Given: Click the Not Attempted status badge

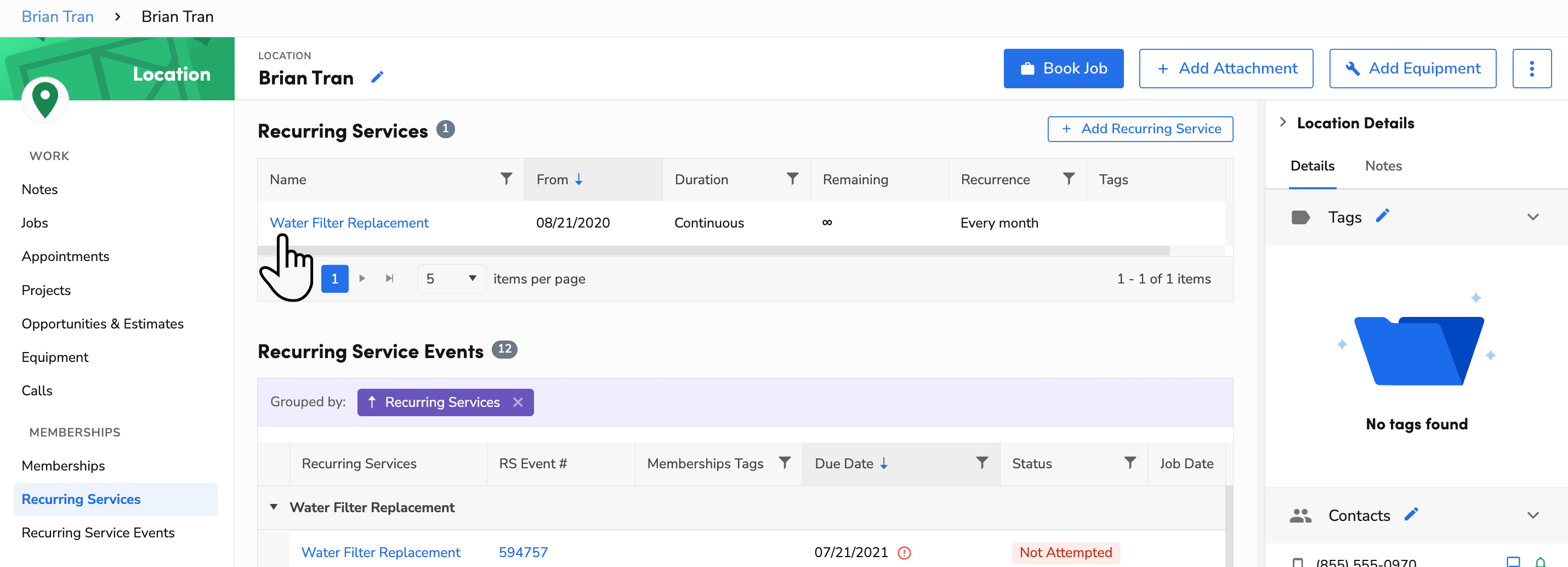Looking at the screenshot, I should point(1065,552).
